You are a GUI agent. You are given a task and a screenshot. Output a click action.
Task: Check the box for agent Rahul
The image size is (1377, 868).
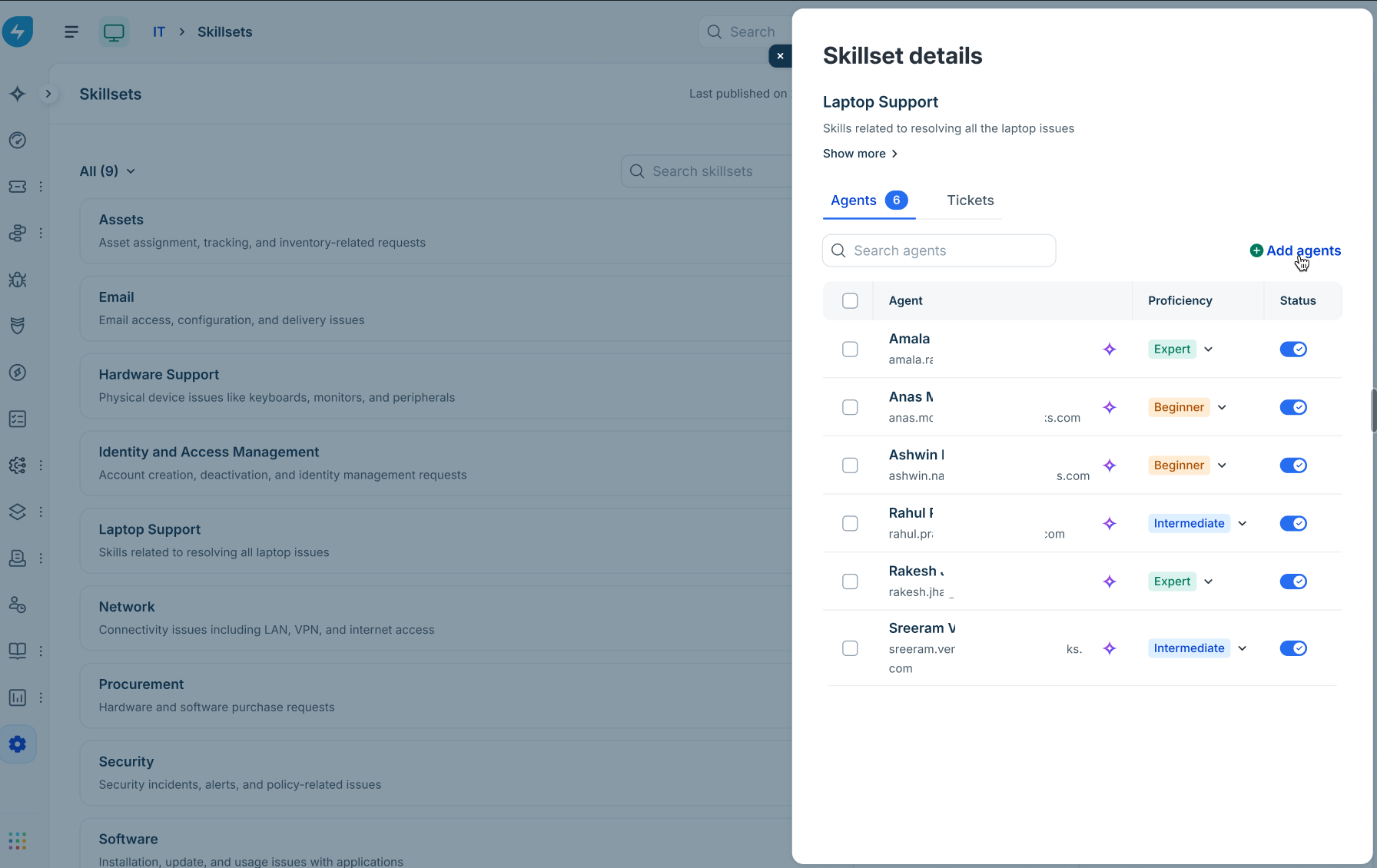click(x=850, y=523)
